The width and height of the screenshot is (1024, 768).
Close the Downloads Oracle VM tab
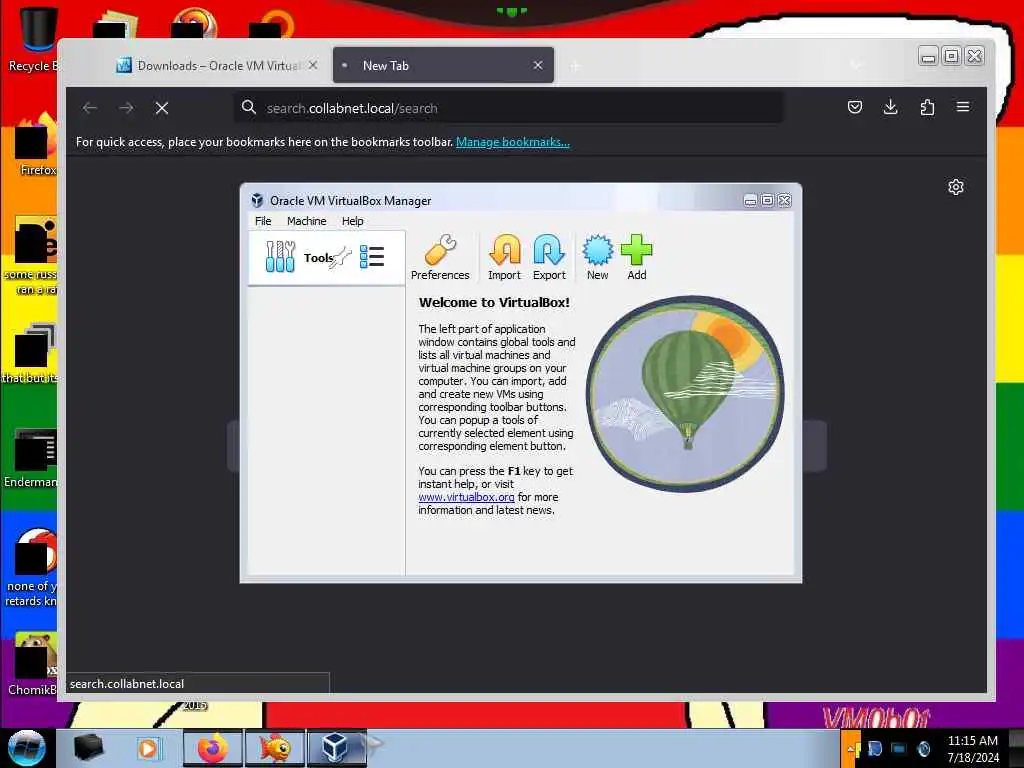pos(313,65)
